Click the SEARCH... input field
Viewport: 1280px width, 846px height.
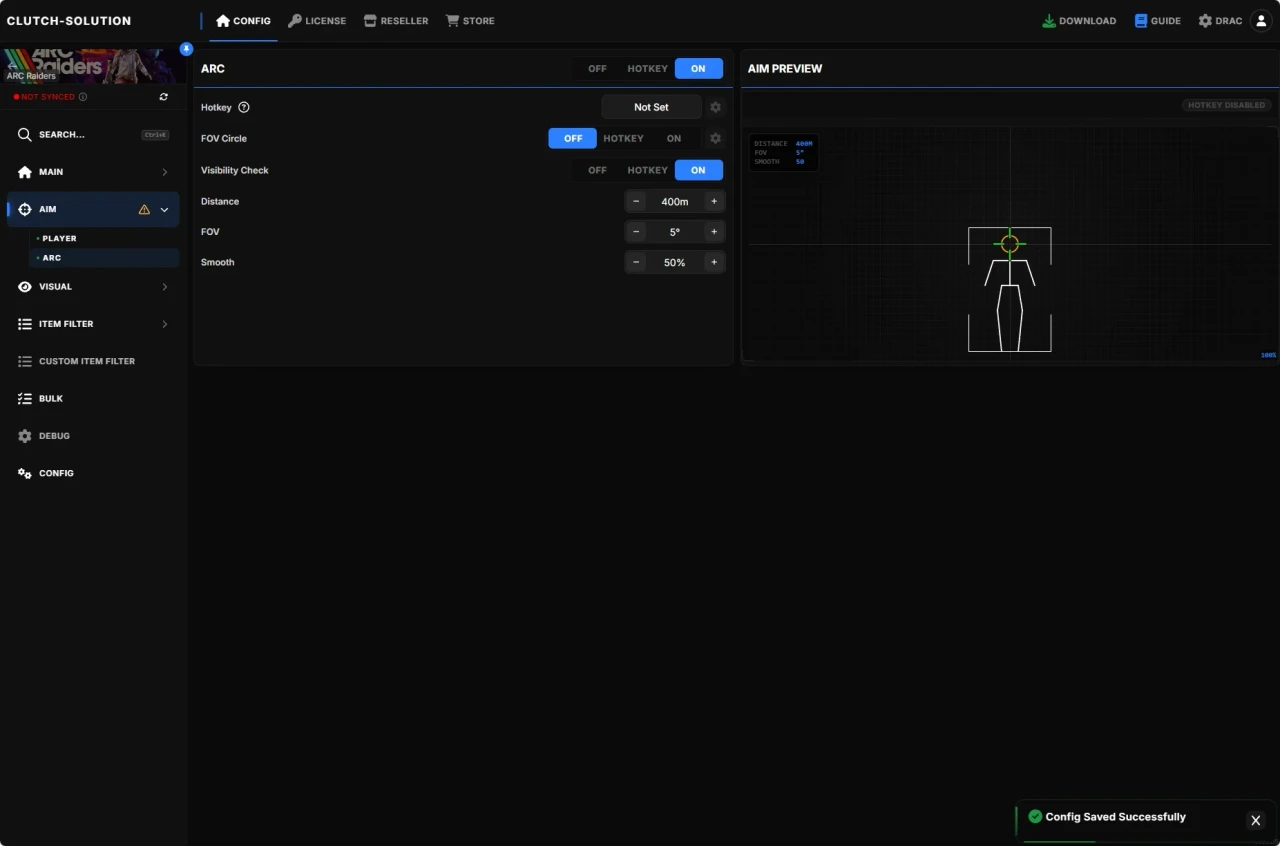[93, 135]
